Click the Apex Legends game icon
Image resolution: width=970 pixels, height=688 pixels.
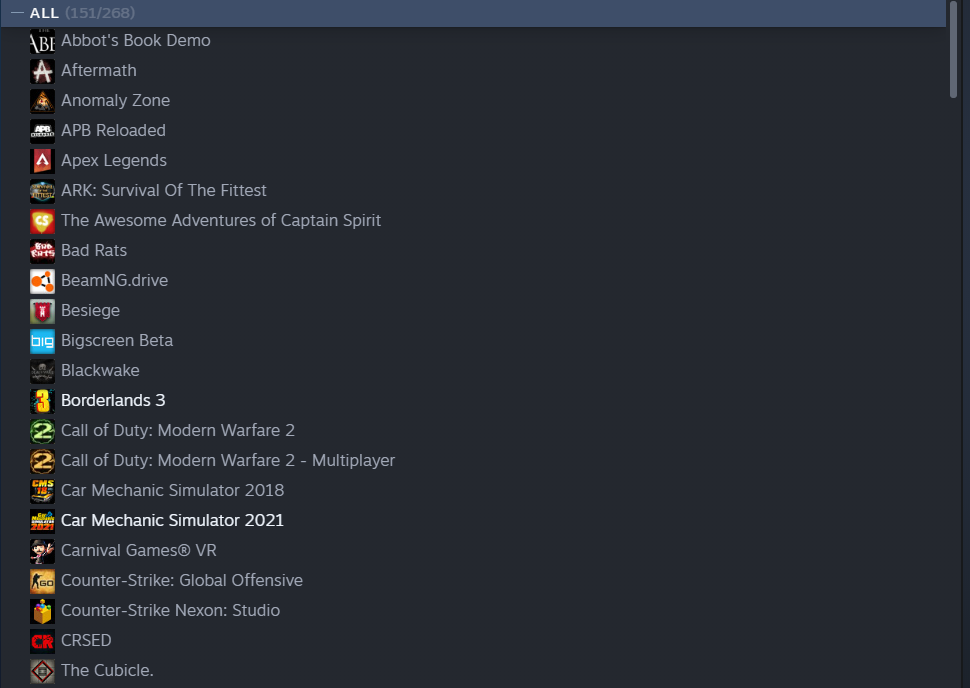42,160
